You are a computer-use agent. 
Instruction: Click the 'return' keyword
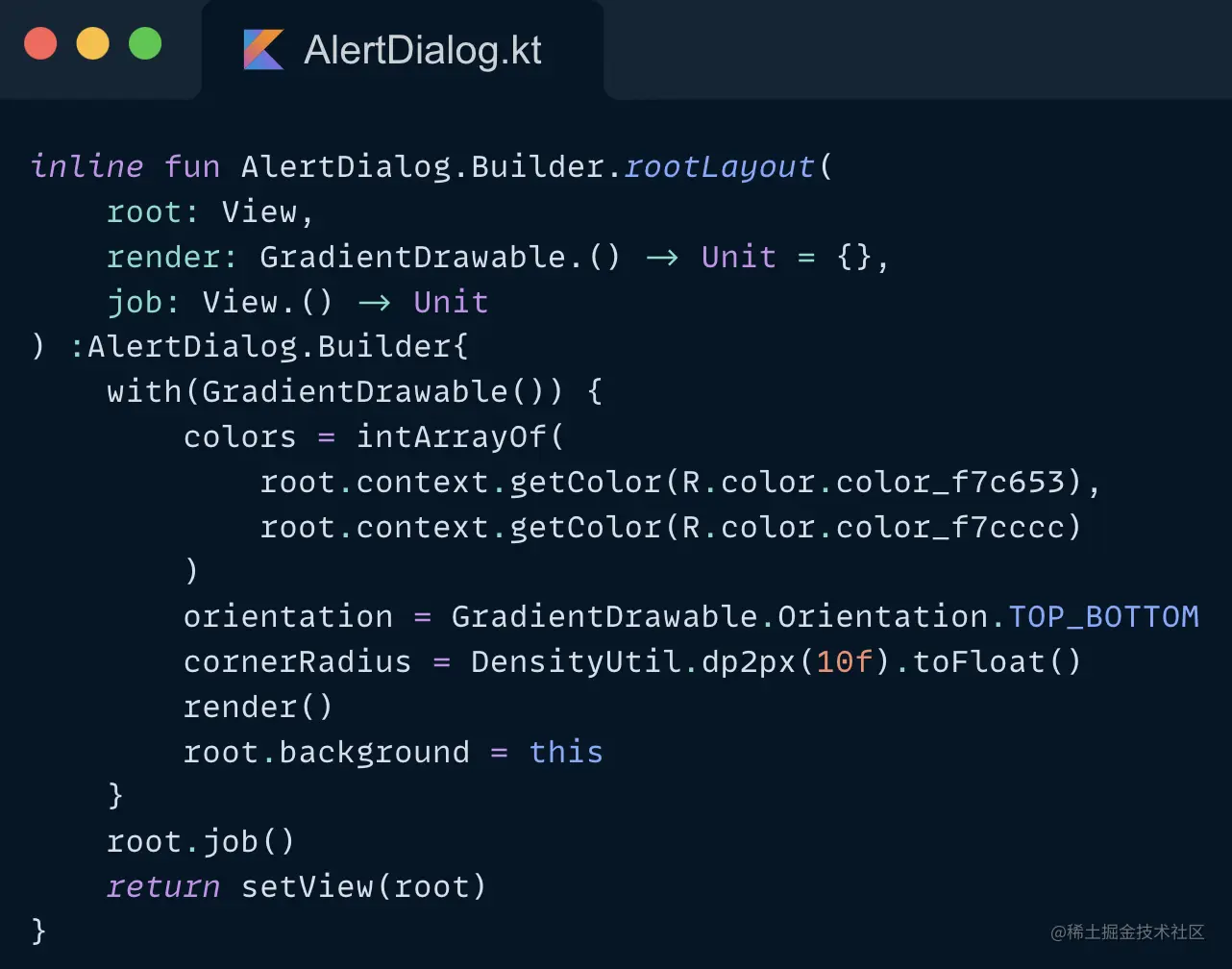pyautogui.click(x=163, y=886)
